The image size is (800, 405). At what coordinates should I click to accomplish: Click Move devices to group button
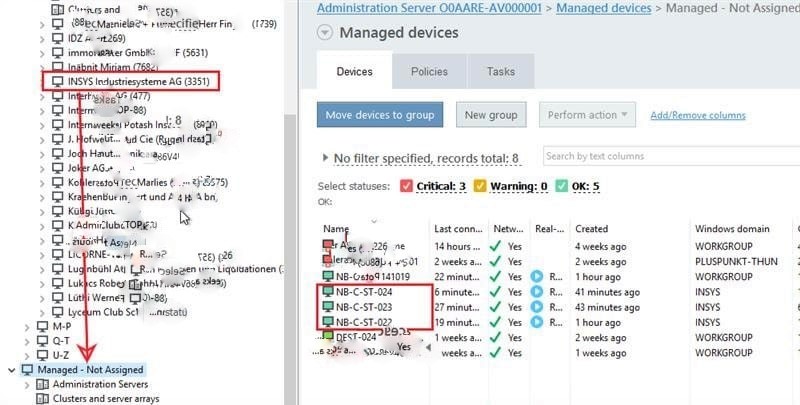(x=380, y=115)
